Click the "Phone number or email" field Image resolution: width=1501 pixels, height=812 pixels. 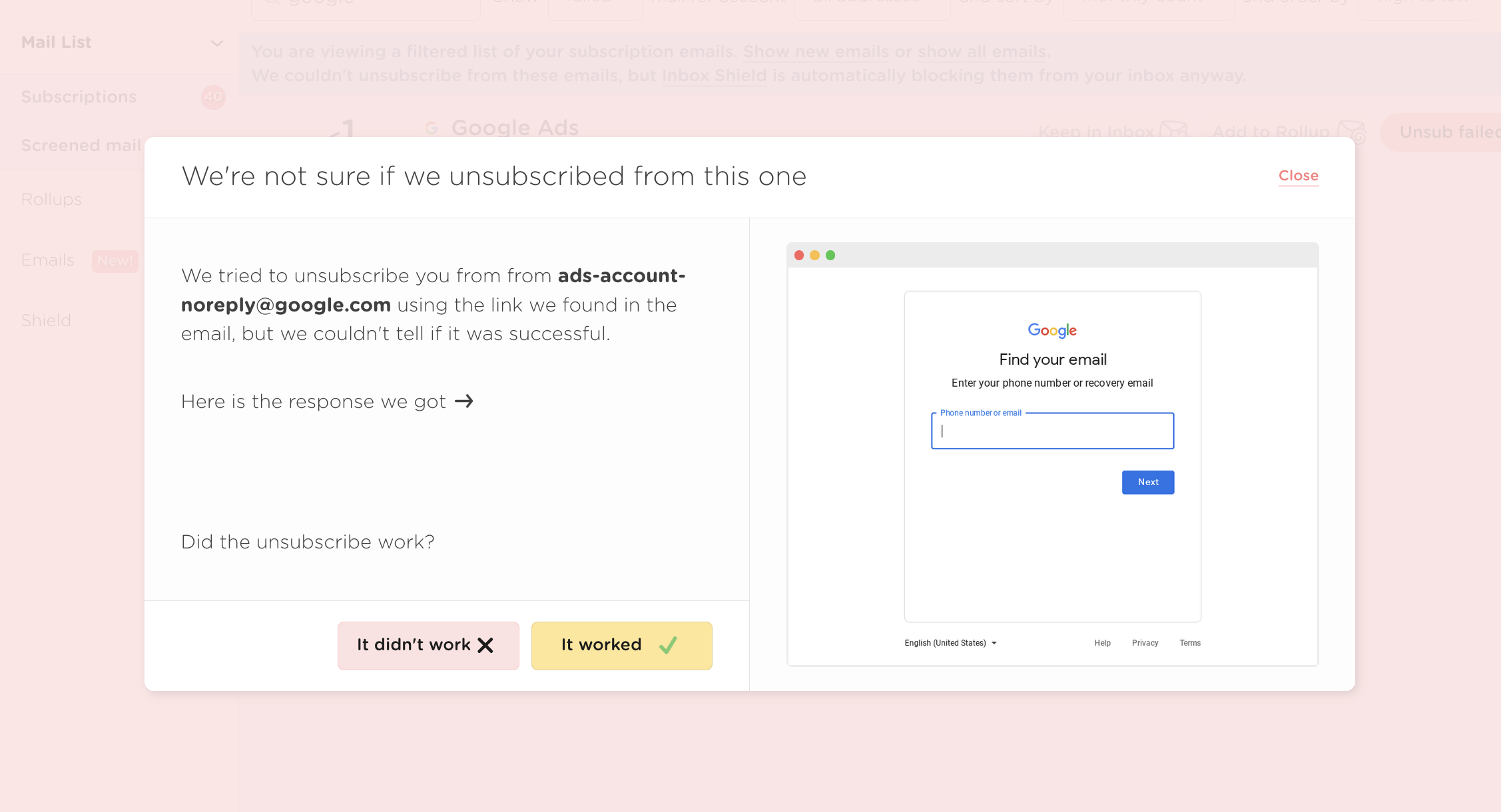(x=1052, y=431)
